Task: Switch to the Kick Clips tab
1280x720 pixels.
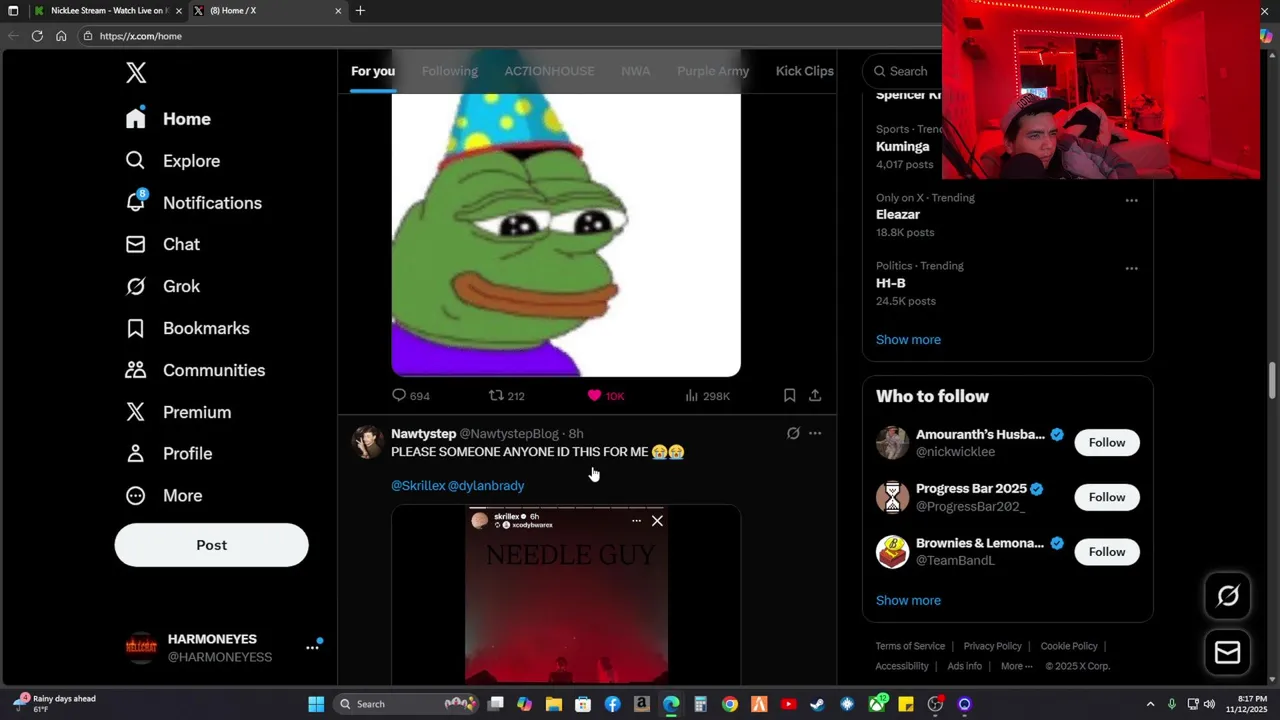Action: point(804,71)
